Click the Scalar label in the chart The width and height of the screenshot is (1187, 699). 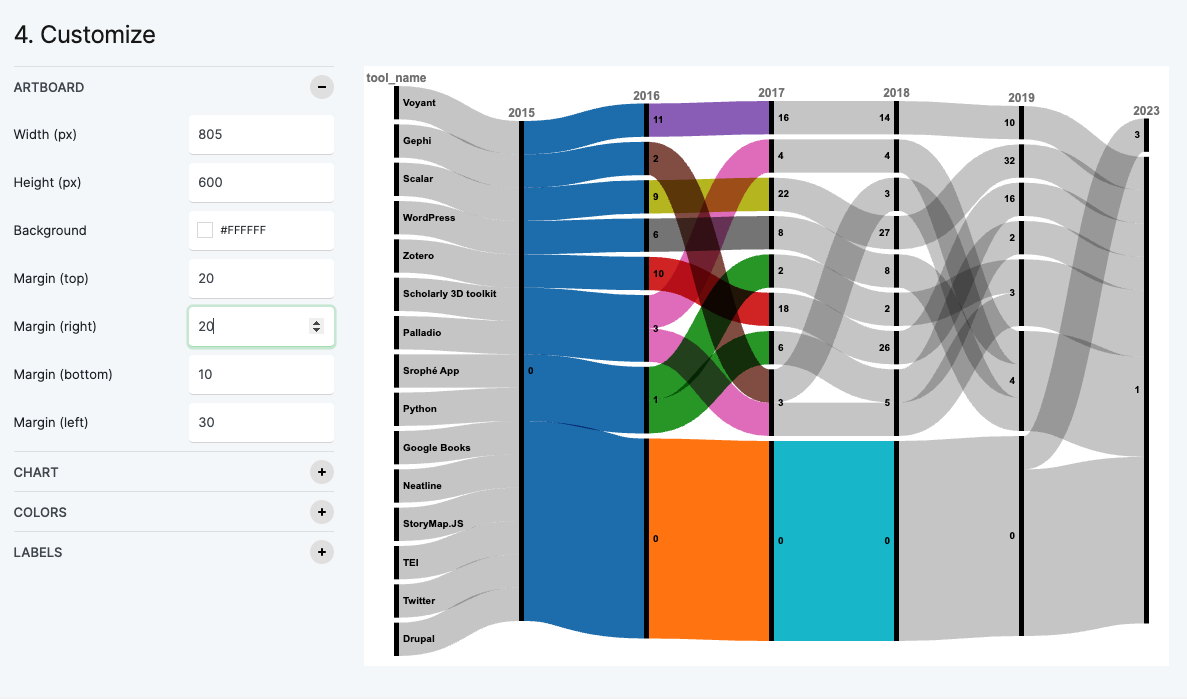pos(418,179)
